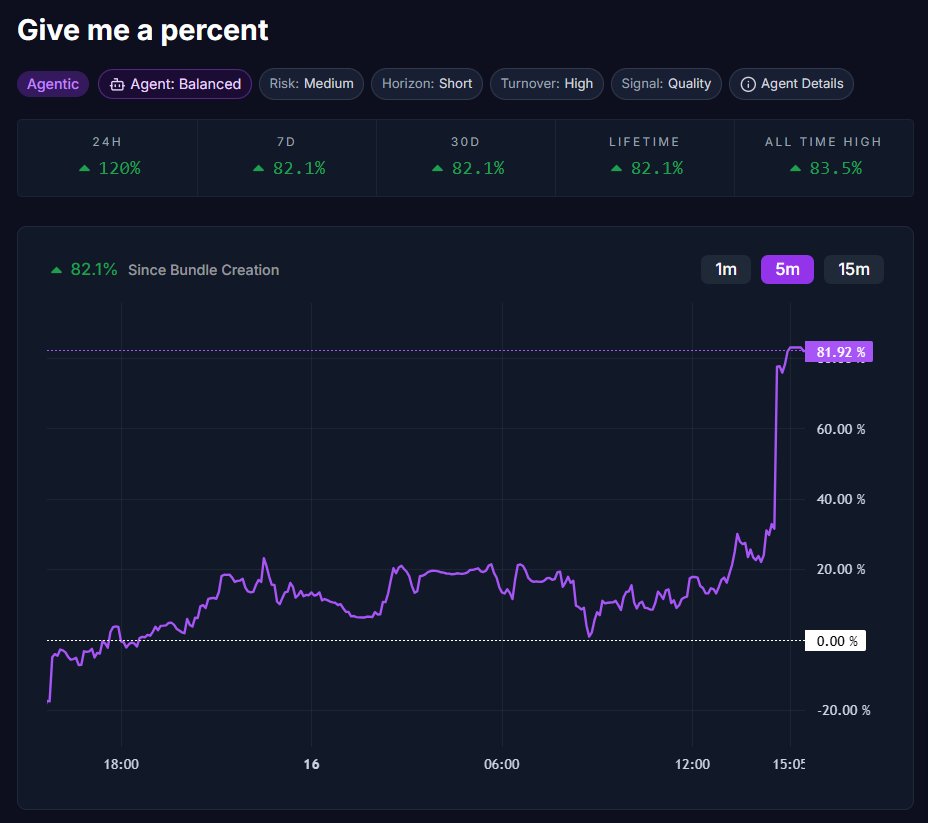Click the Lifetime 82.1% stat
Viewport: 928px width, 823px height.
click(x=645, y=158)
